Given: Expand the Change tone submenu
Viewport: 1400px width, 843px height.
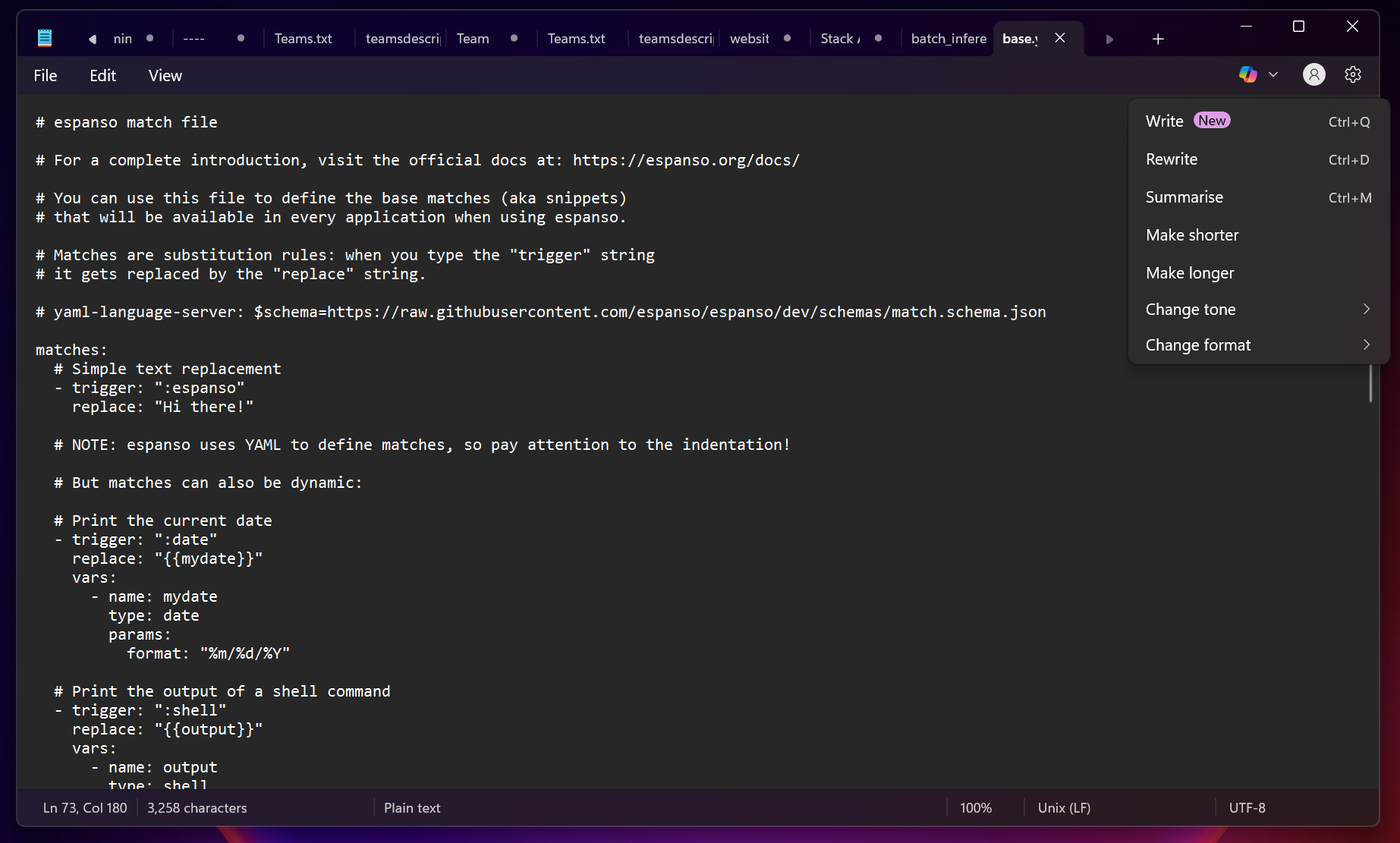Looking at the screenshot, I should [1366, 309].
